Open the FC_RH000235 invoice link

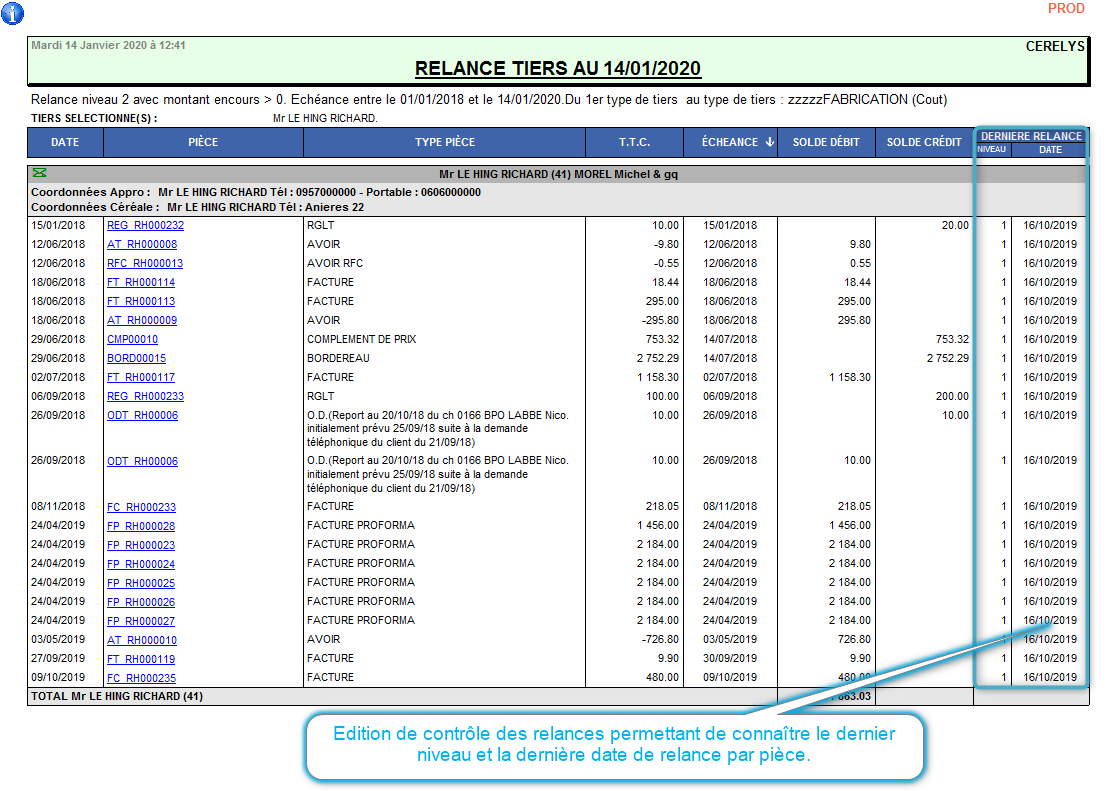click(141, 679)
